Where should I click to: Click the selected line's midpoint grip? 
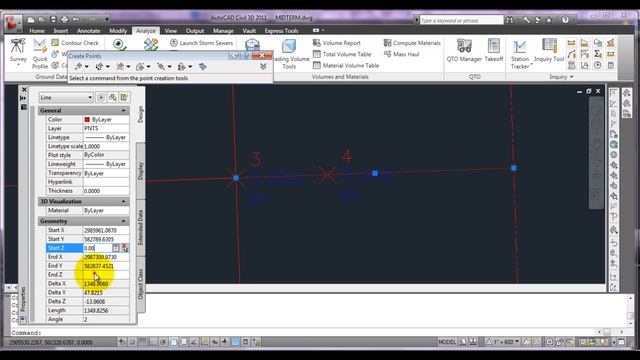point(375,173)
